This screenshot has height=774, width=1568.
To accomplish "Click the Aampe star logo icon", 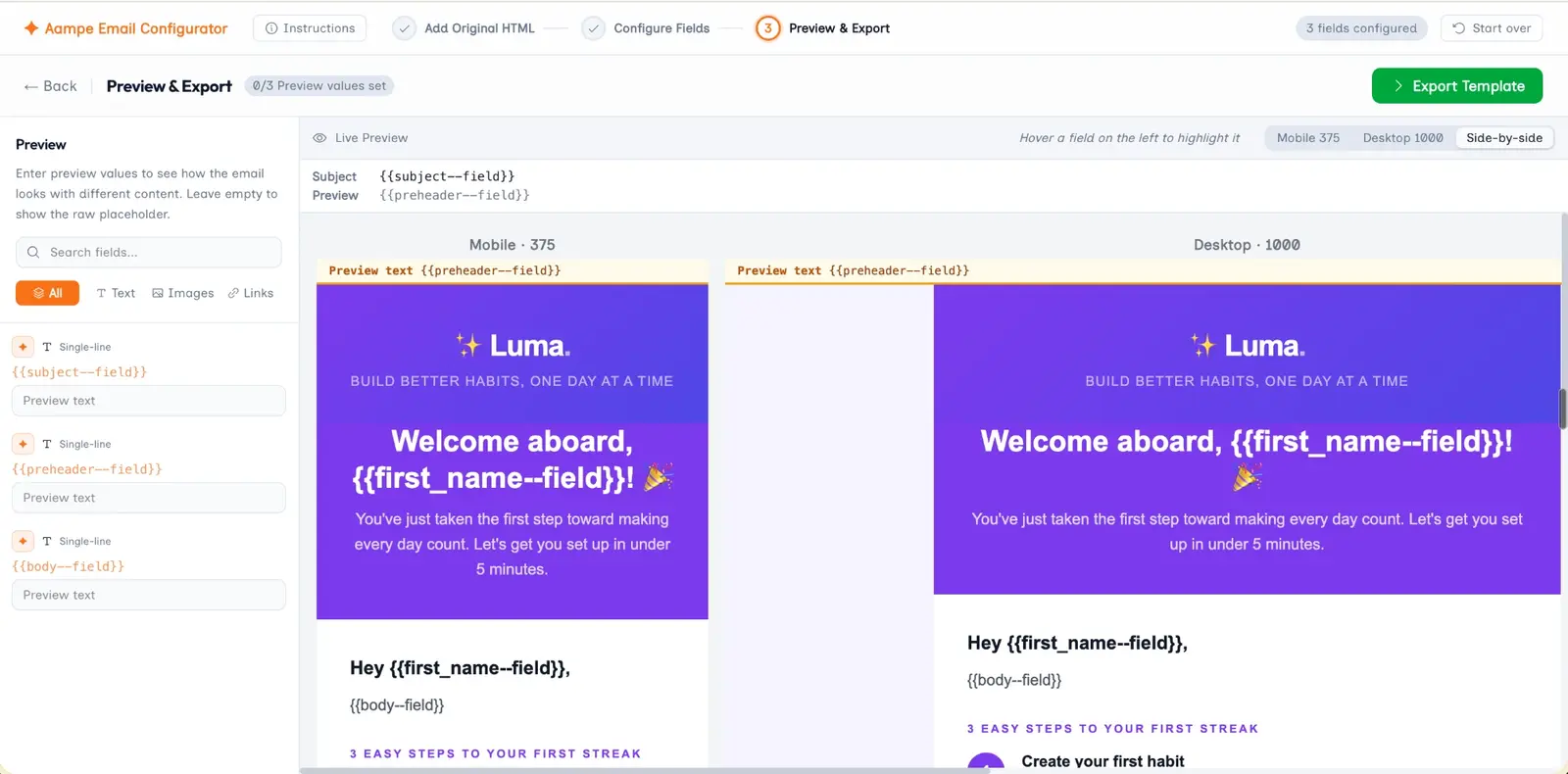I will coord(31,28).
